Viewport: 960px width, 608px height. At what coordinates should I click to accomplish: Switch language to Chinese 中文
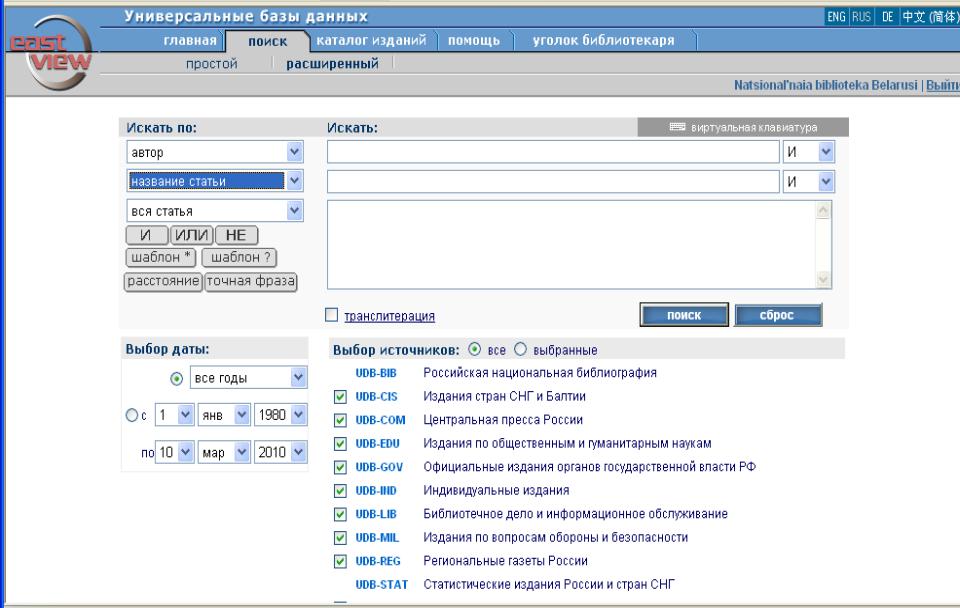pyautogui.click(x=929, y=17)
